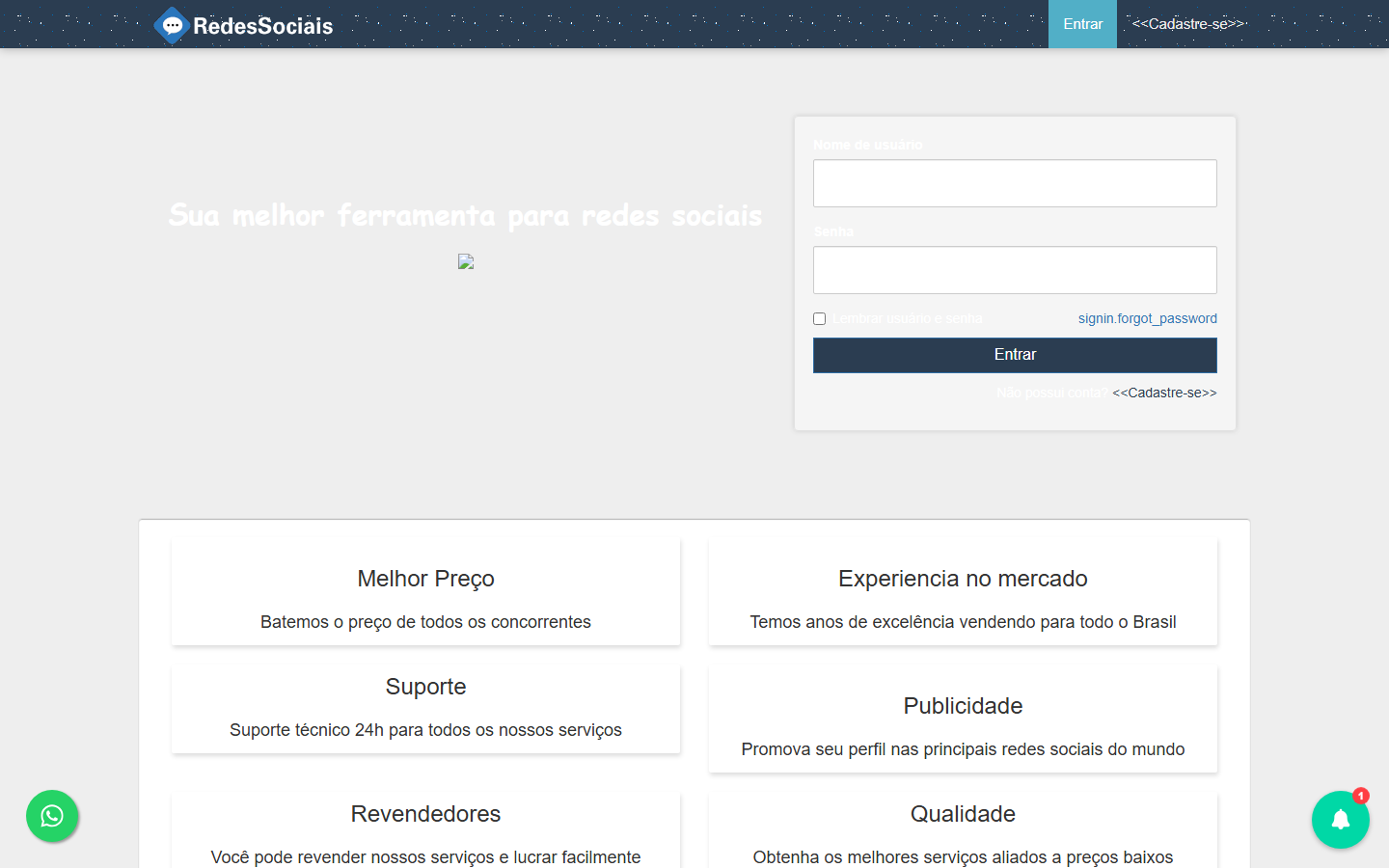This screenshot has width=1389, height=868.
Task: Click the notification bell icon
Action: [1340, 820]
